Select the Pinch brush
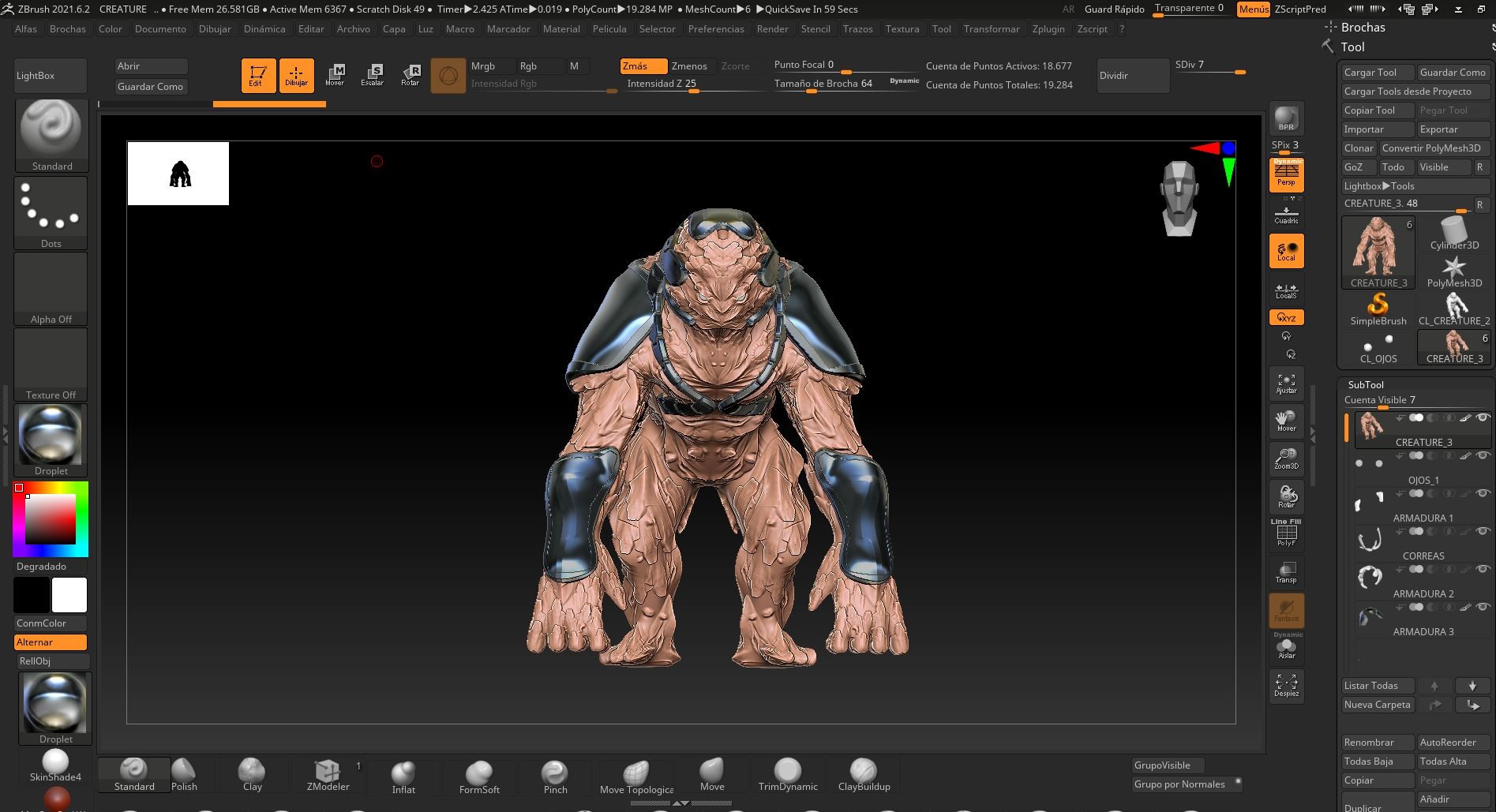This screenshot has width=1496, height=812. click(555, 776)
